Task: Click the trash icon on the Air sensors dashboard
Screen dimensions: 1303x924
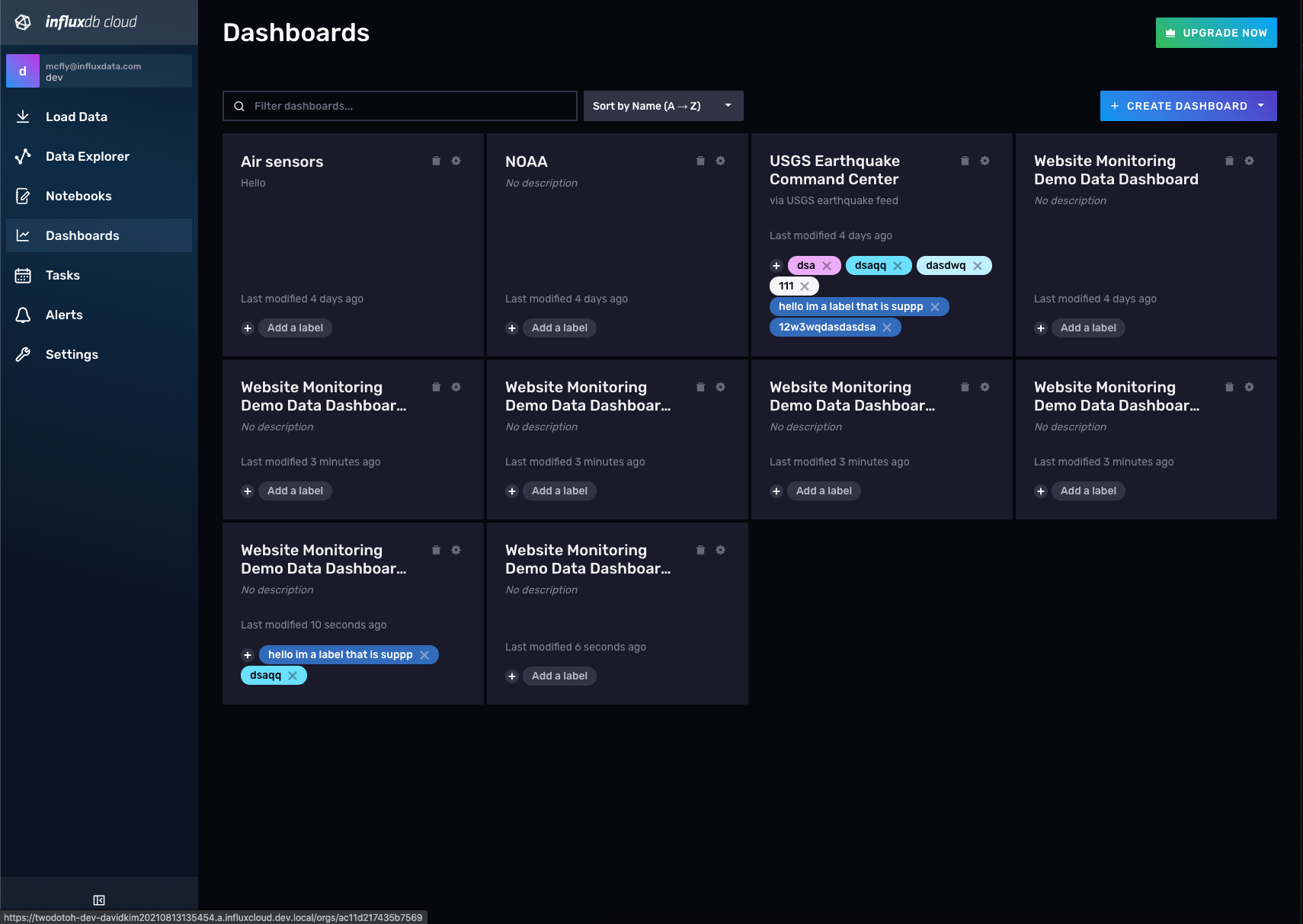Action: click(436, 161)
